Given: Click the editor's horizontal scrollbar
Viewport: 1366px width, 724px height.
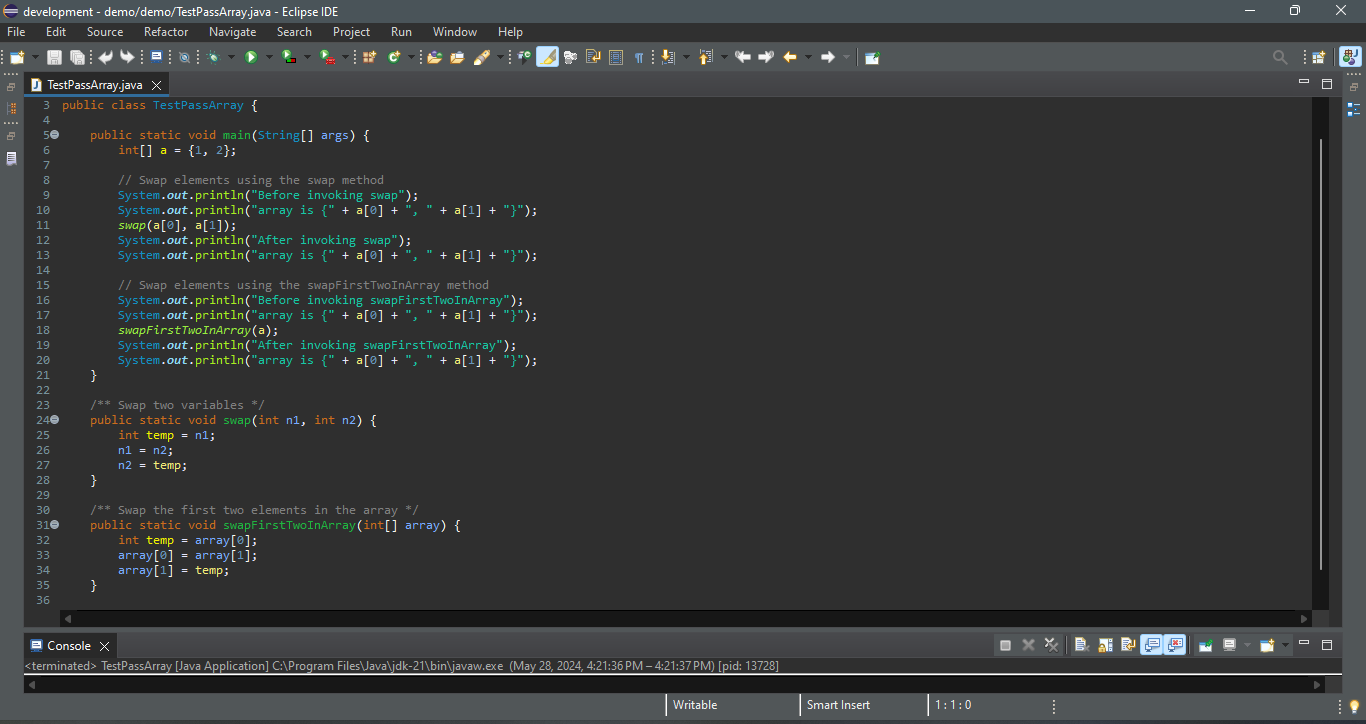Looking at the screenshot, I should click(680, 618).
